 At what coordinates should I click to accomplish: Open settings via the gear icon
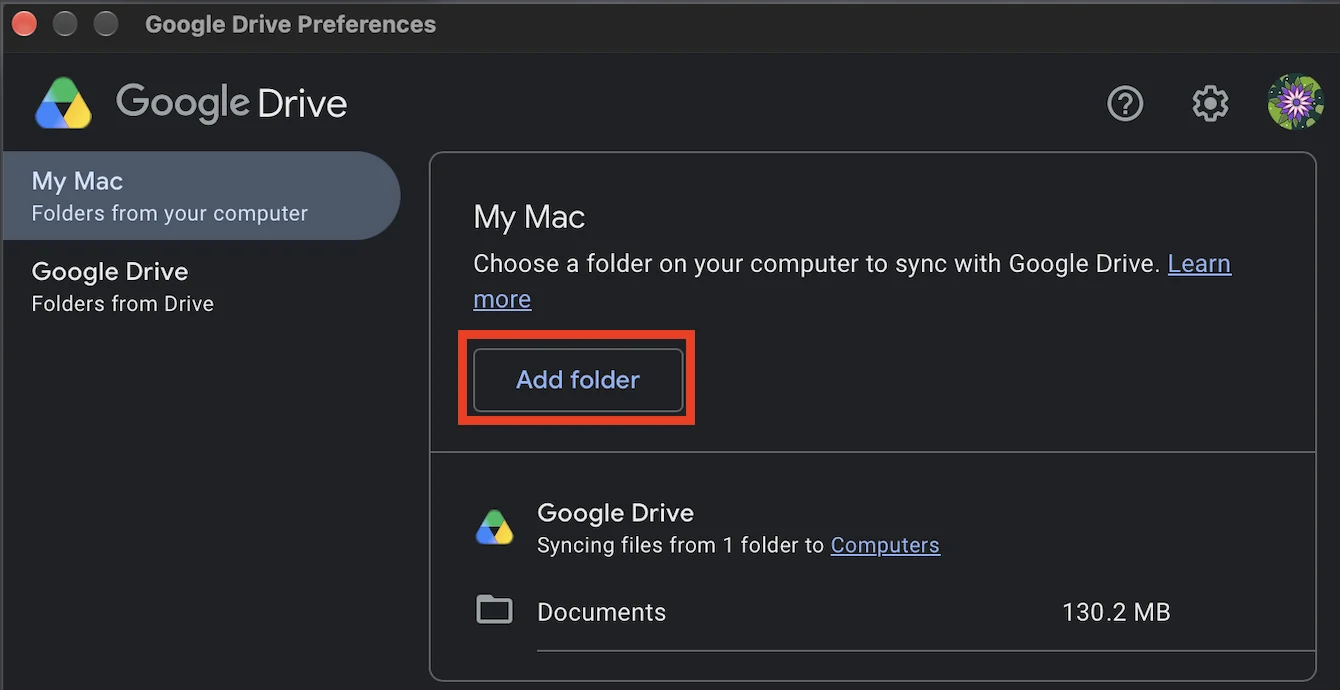[1210, 103]
